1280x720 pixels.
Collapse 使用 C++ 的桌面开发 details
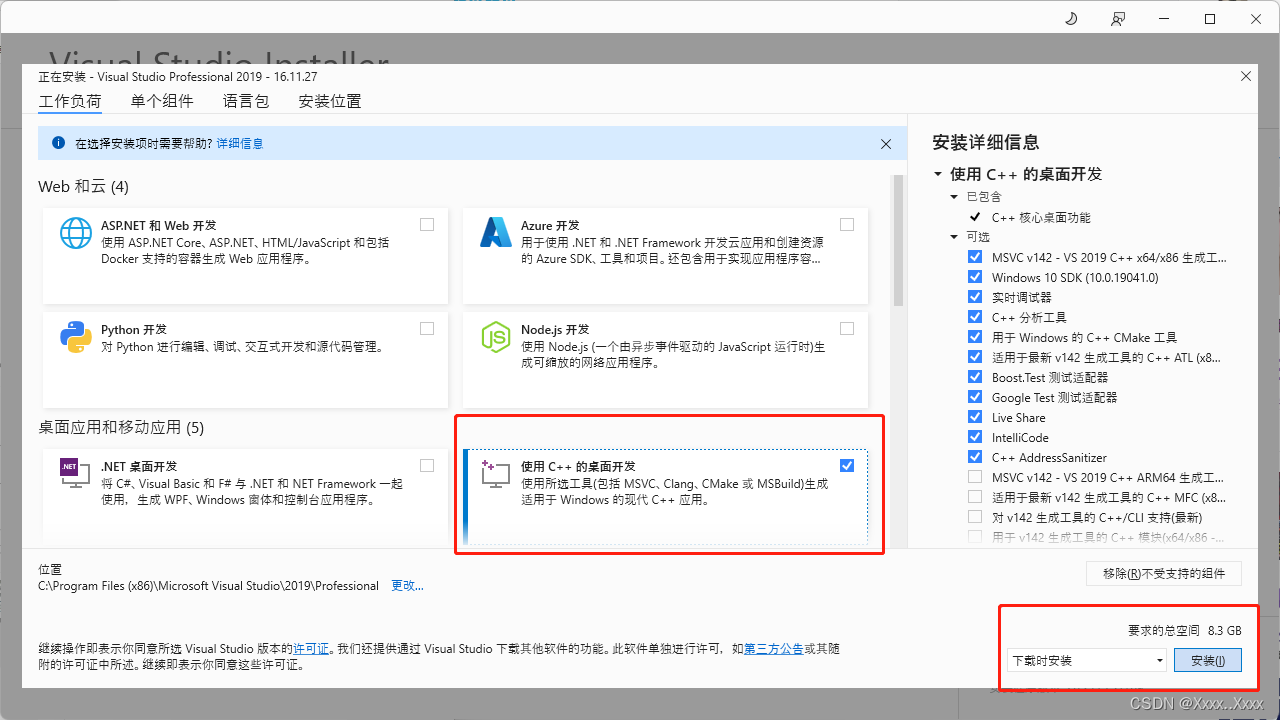(x=936, y=173)
